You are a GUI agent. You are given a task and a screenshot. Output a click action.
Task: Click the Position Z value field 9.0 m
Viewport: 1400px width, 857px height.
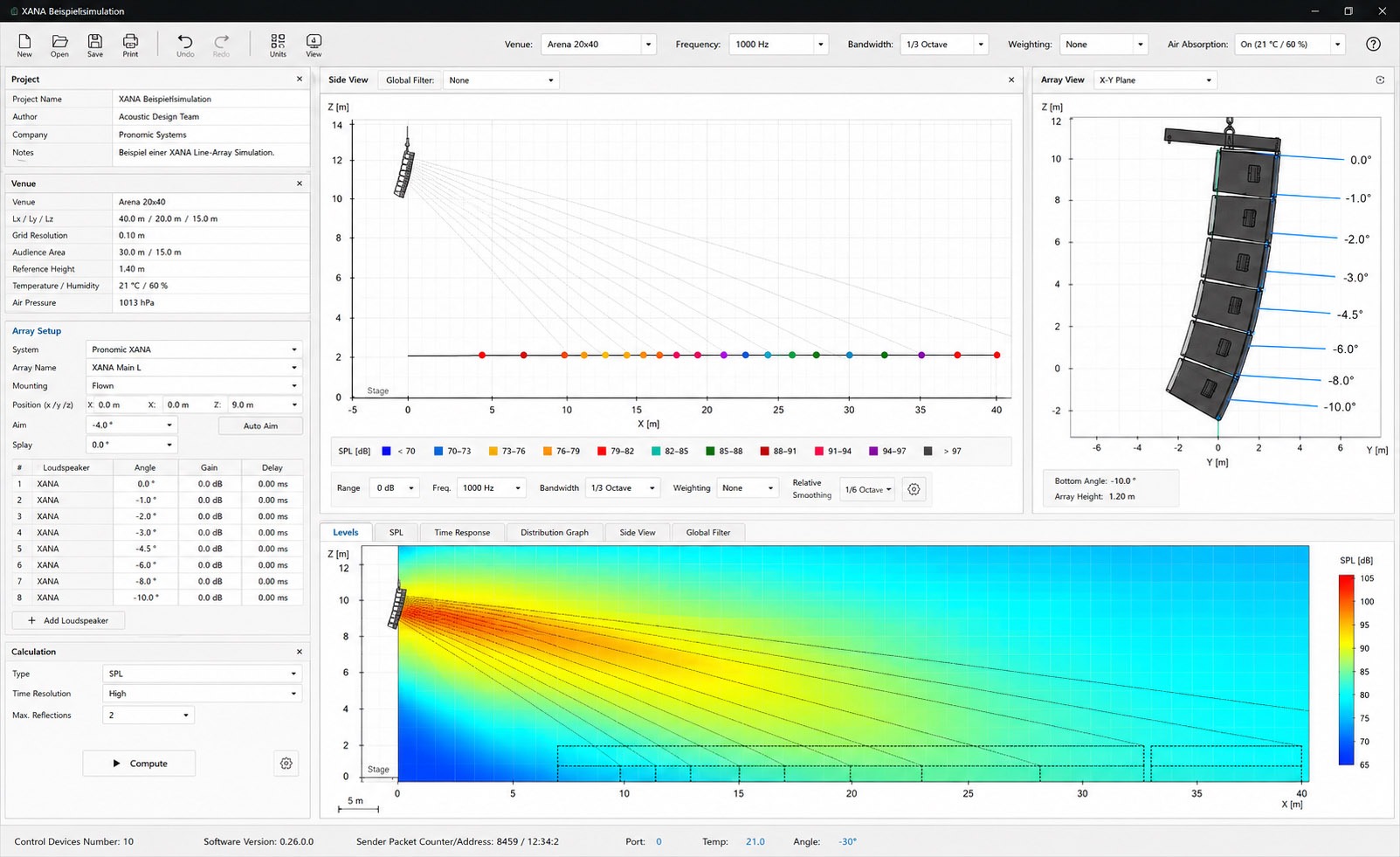(265, 405)
